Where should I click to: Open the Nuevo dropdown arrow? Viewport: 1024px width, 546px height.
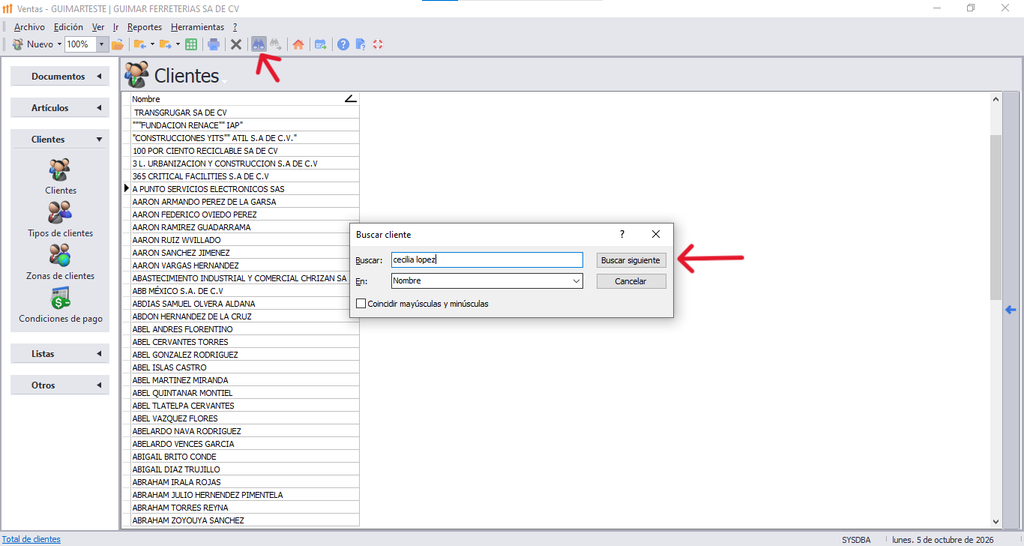(x=59, y=44)
